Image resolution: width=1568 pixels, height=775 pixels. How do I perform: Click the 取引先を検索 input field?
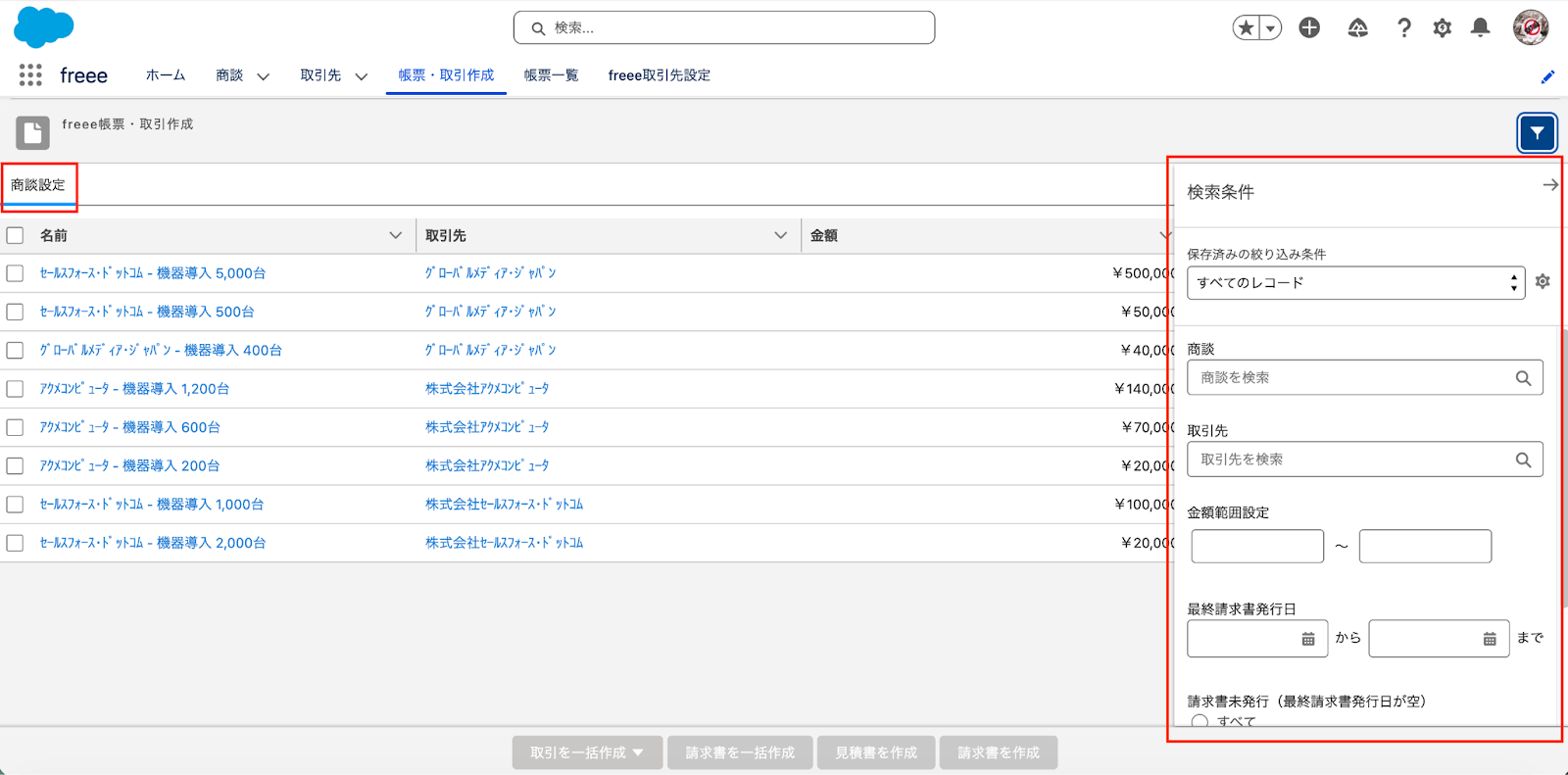point(1365,460)
